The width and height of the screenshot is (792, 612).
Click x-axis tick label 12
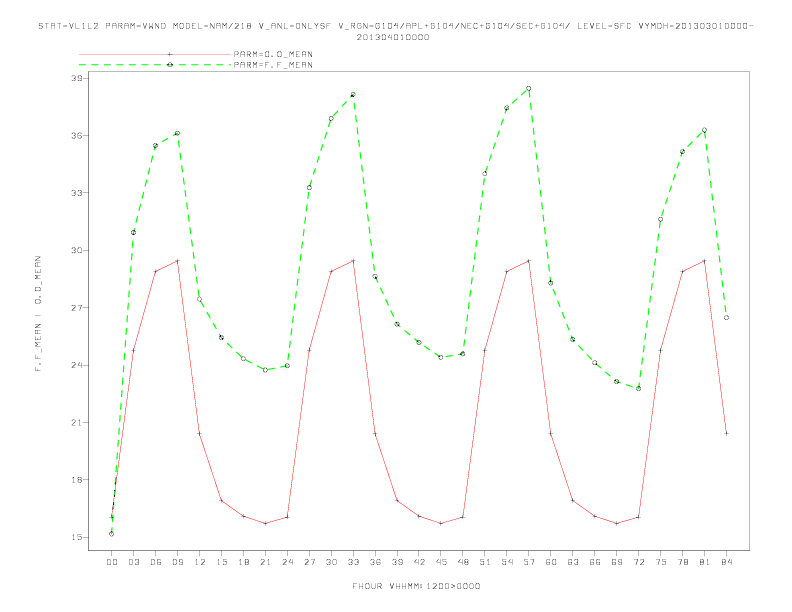pos(200,562)
